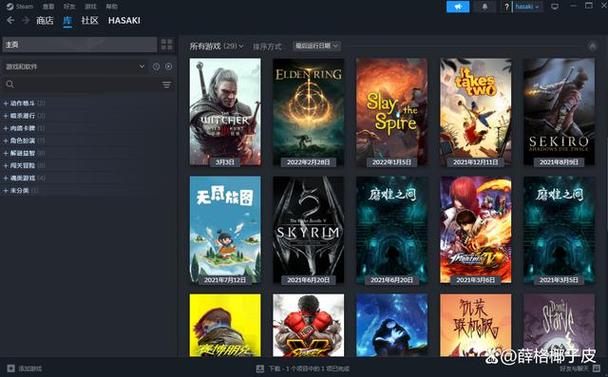This screenshot has height=377, width=608.
Task: Click the add game plus icon
Action: tap(11, 368)
